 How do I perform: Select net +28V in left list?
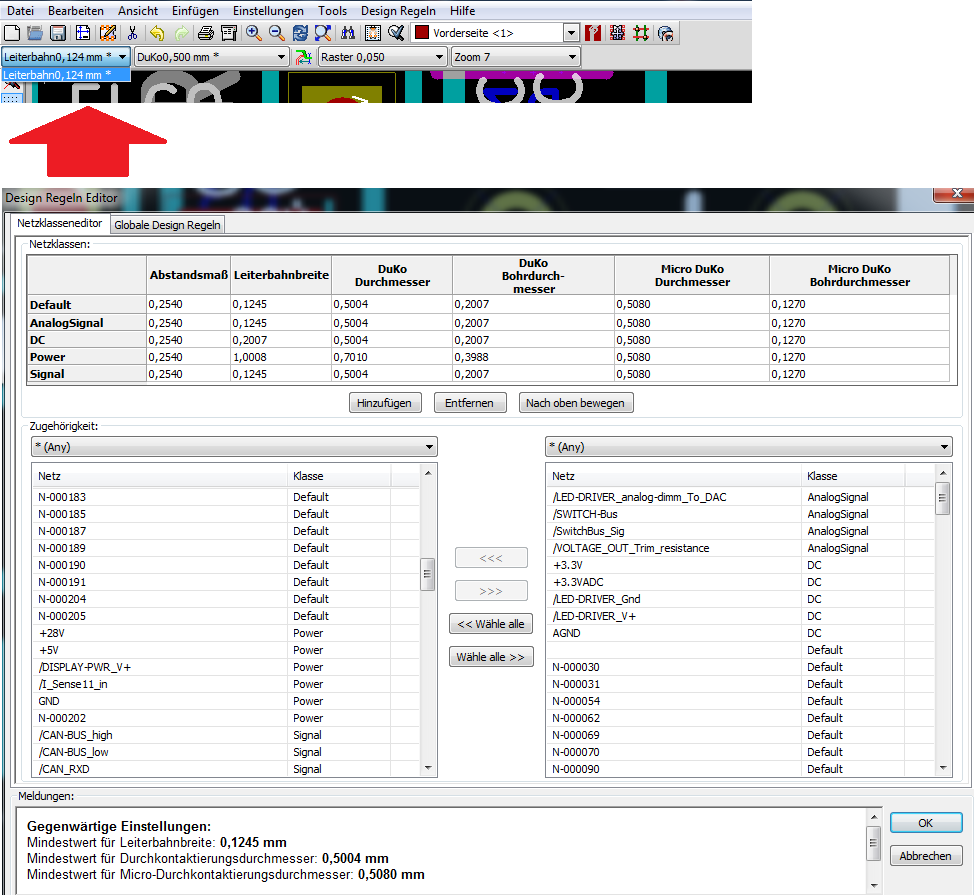[227, 633]
